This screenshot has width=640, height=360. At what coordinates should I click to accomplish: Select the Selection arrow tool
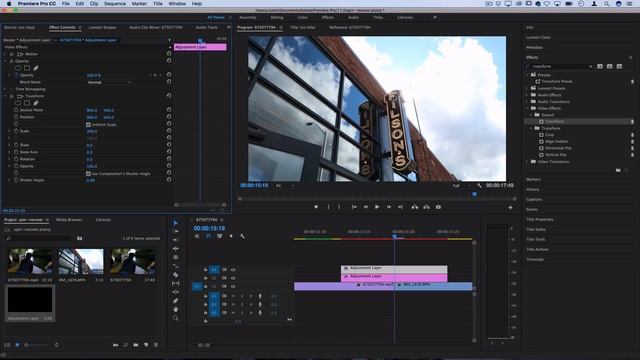click(x=176, y=223)
